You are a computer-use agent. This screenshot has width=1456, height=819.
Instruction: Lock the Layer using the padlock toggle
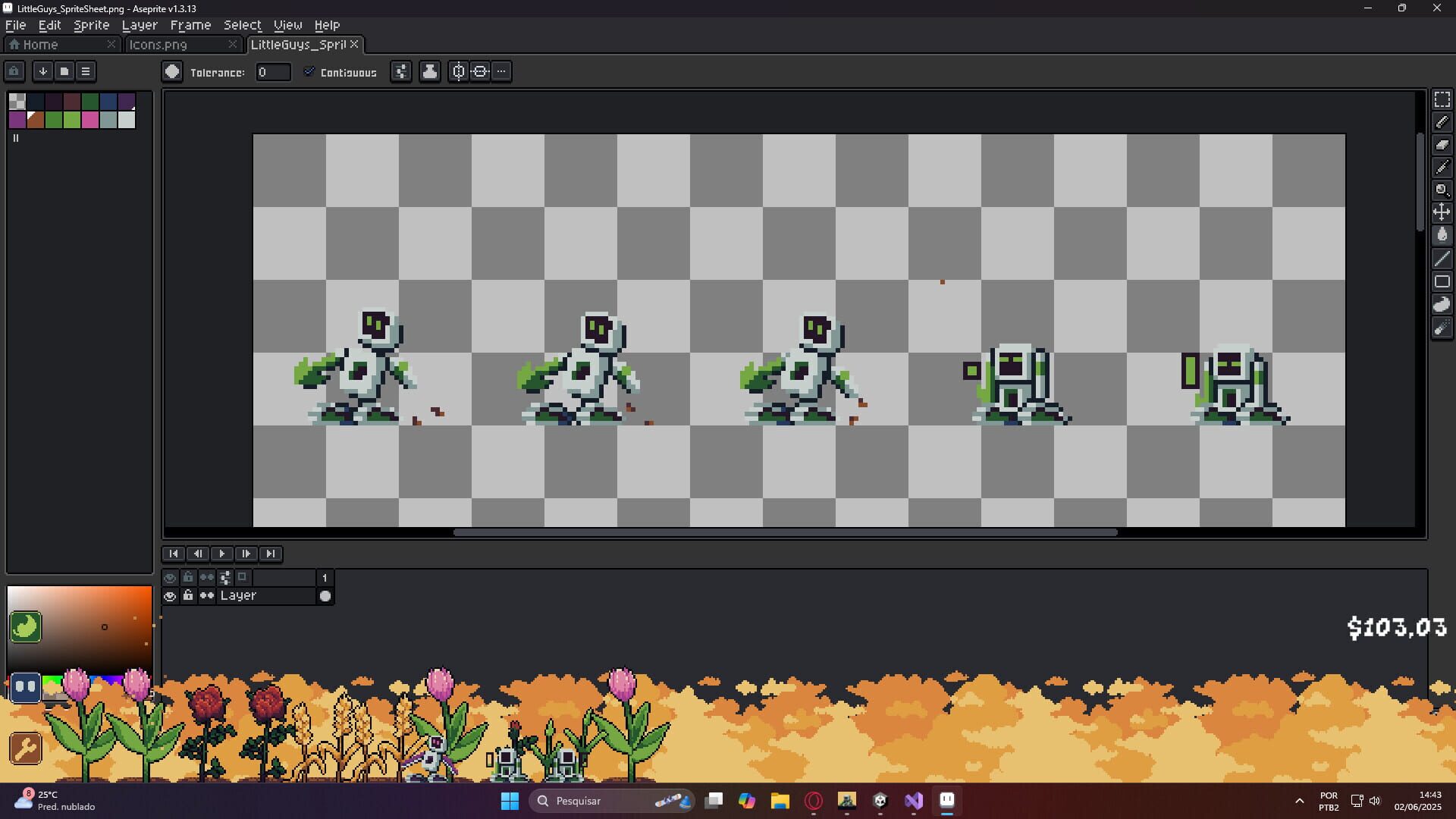pyautogui.click(x=188, y=596)
